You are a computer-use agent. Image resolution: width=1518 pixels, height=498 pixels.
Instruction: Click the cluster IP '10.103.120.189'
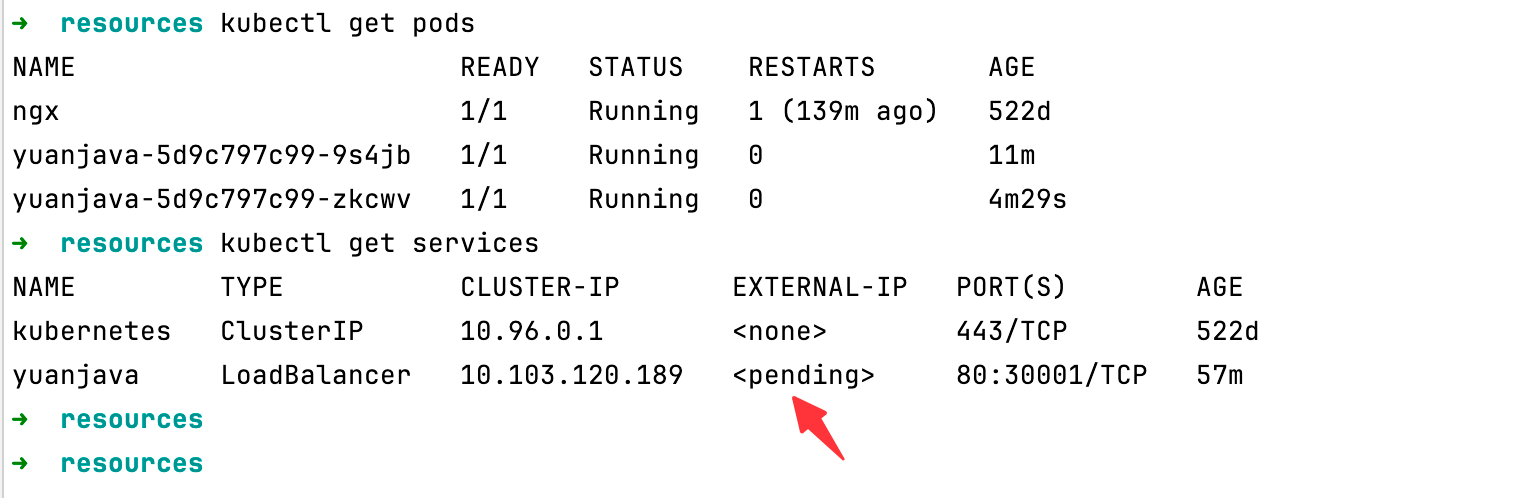[x=572, y=376]
